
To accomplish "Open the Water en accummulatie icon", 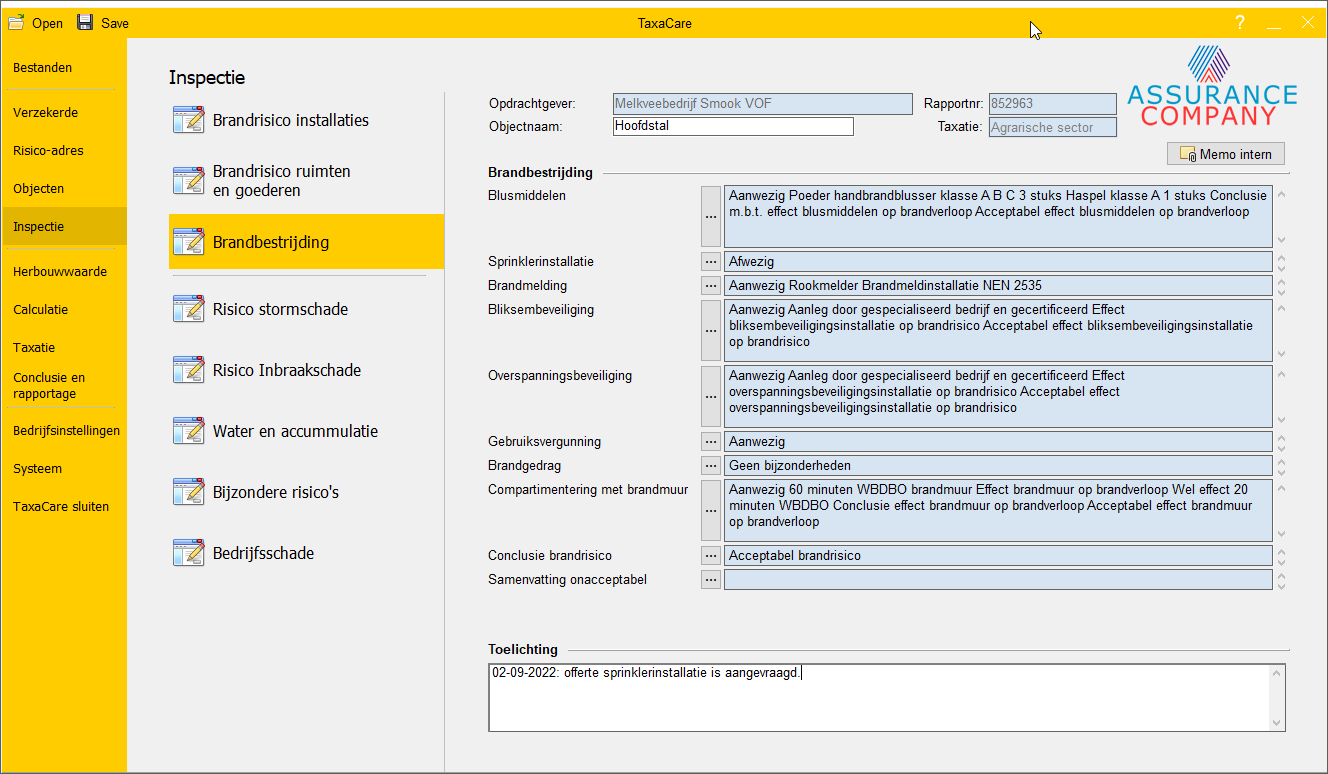I will tap(188, 431).
